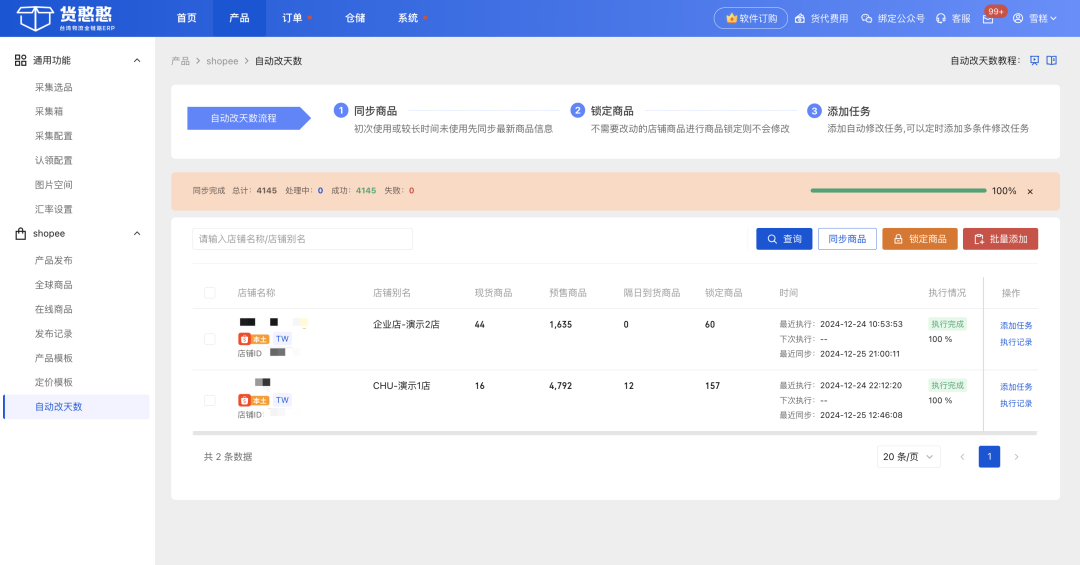Image resolution: width=1080 pixels, height=565 pixels.
Task: Select 定价模板 in sidebar
Action: pyautogui.click(x=54, y=382)
